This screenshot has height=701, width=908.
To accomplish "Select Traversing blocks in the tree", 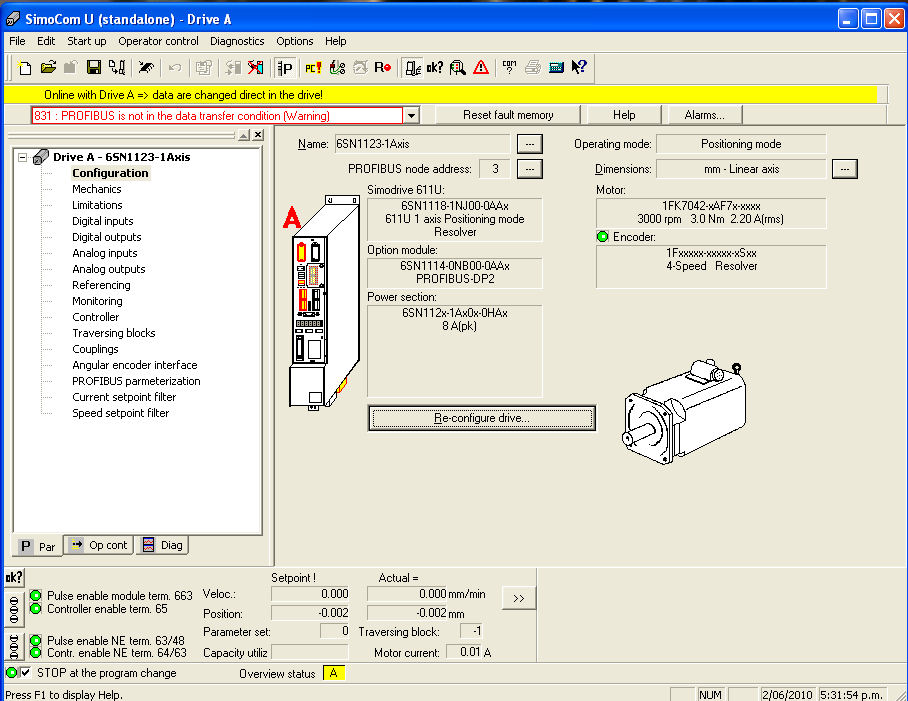I will pos(114,333).
